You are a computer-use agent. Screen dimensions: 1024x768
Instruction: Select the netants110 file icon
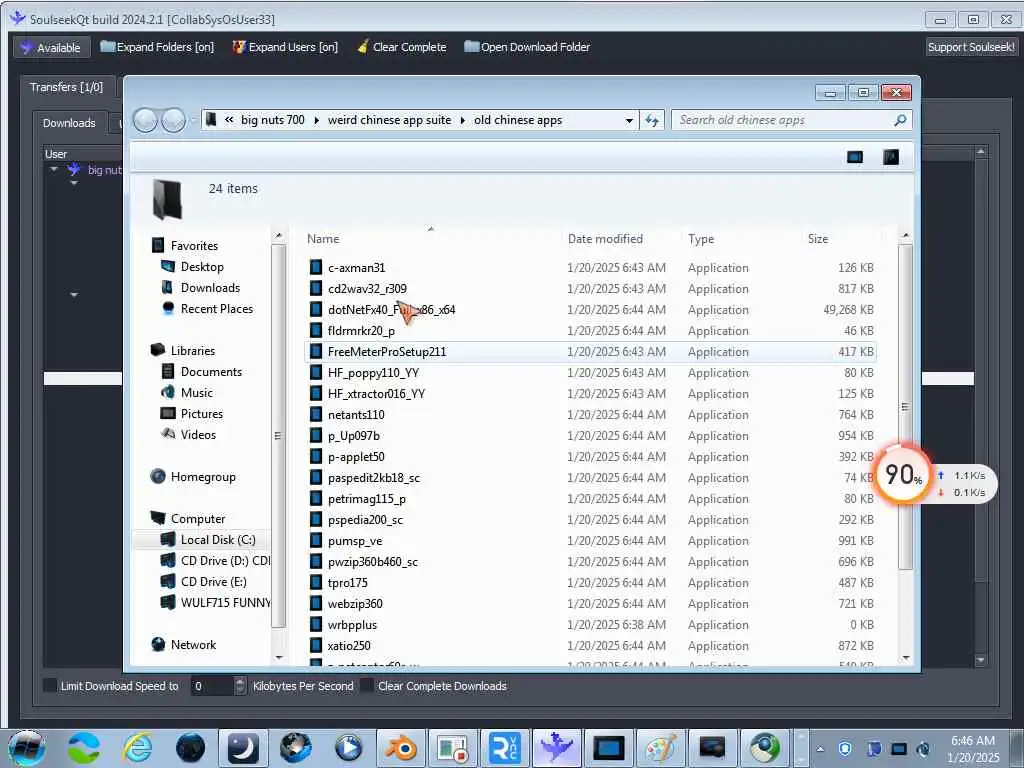point(316,414)
